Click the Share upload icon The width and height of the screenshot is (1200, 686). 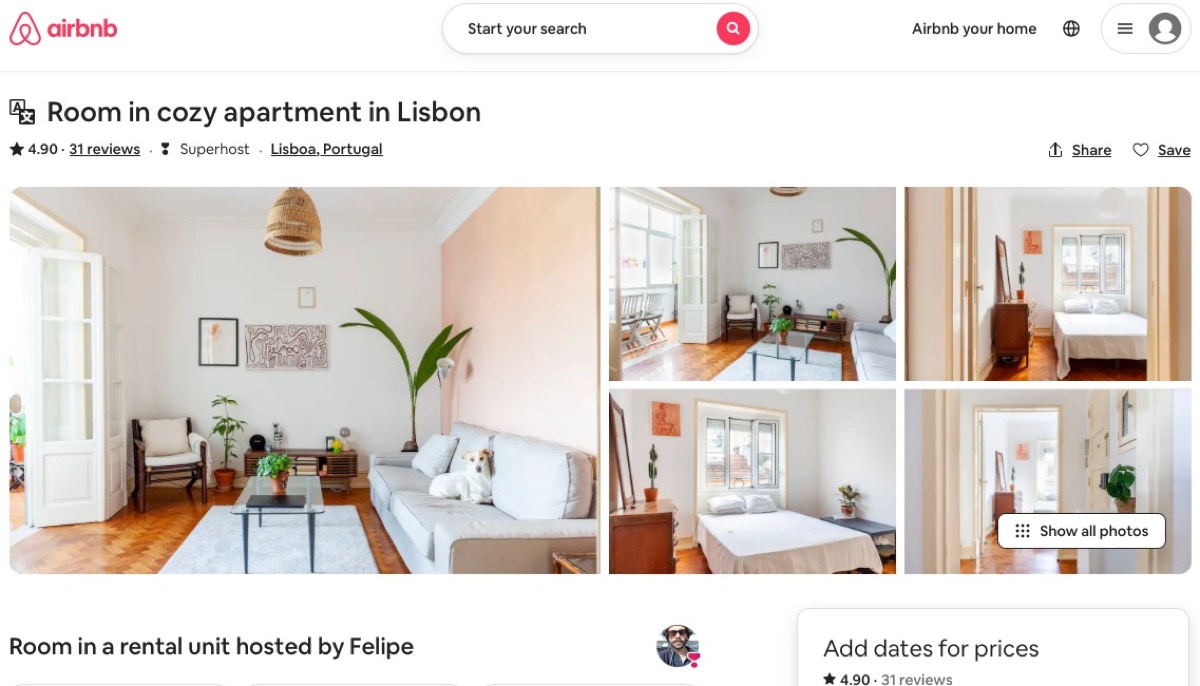point(1055,150)
